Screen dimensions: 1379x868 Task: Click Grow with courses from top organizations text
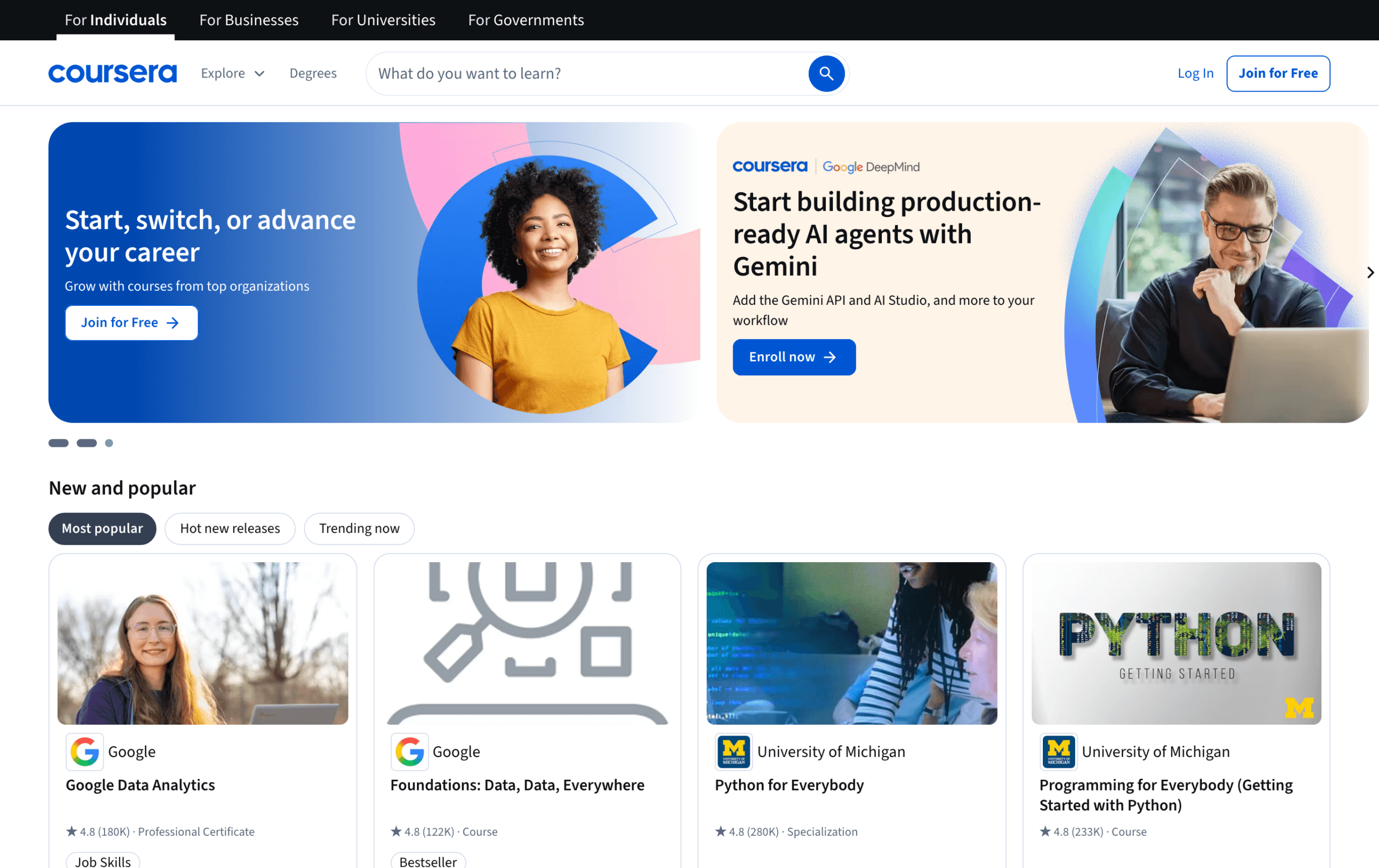pyautogui.click(x=187, y=286)
